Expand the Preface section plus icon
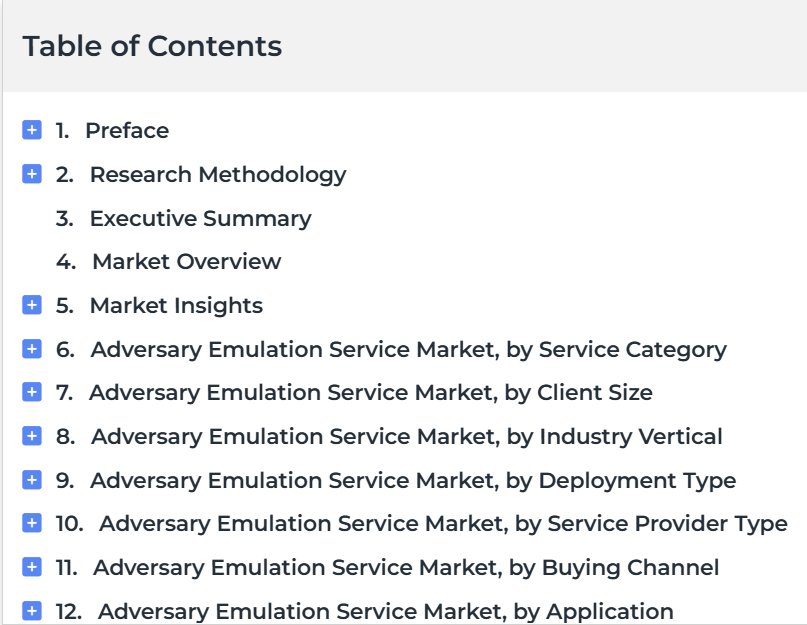 click(32, 130)
